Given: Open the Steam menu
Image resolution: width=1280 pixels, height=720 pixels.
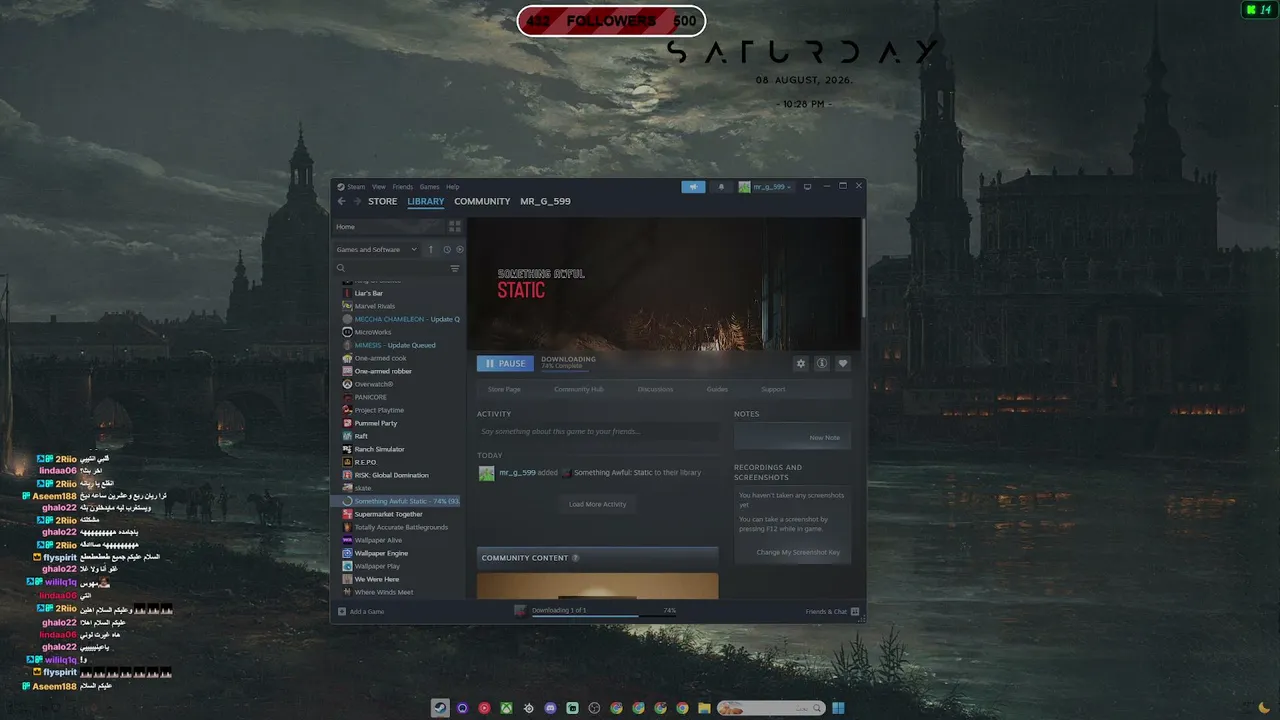Looking at the screenshot, I should click(x=356, y=187).
